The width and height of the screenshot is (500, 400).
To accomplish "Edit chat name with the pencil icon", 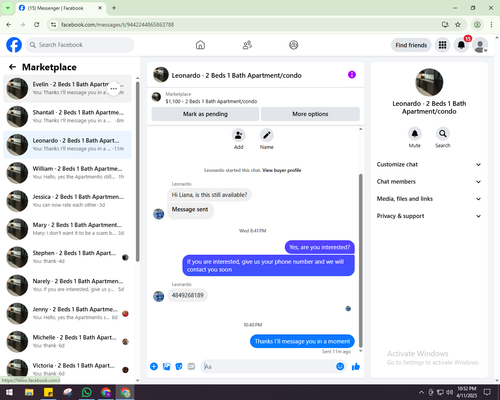I will [x=267, y=135].
